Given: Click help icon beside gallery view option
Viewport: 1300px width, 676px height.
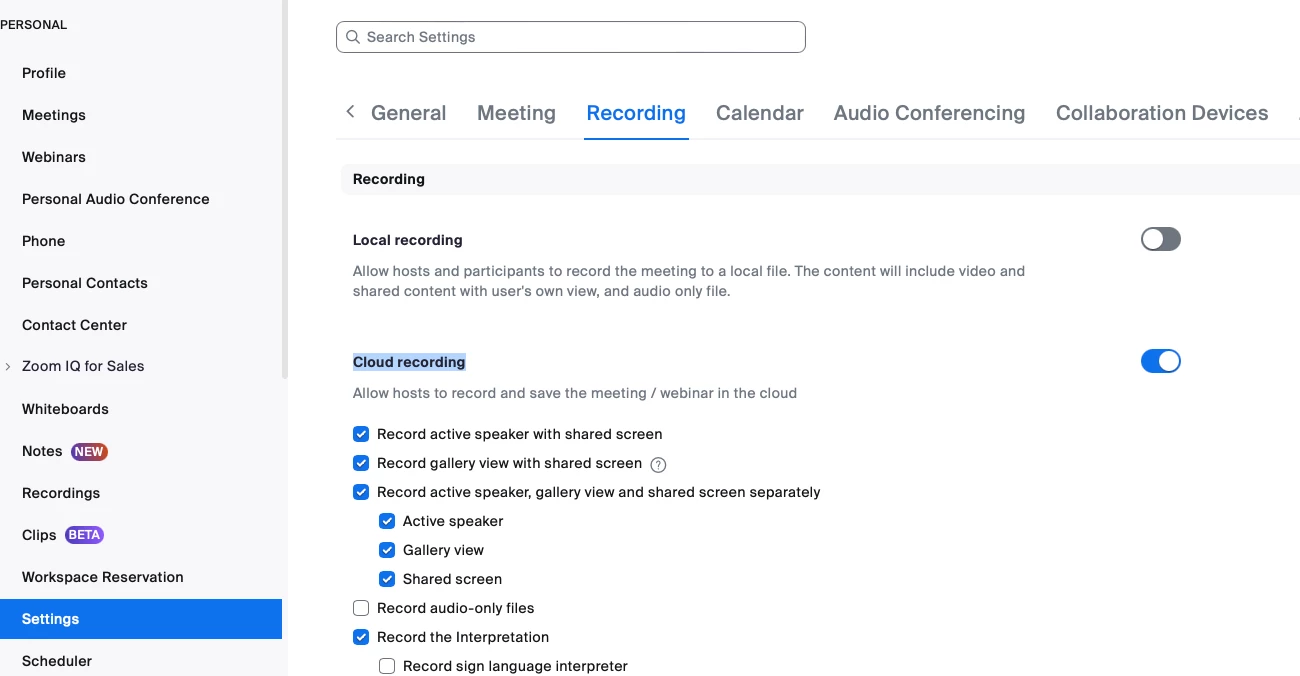Looking at the screenshot, I should click(x=658, y=464).
